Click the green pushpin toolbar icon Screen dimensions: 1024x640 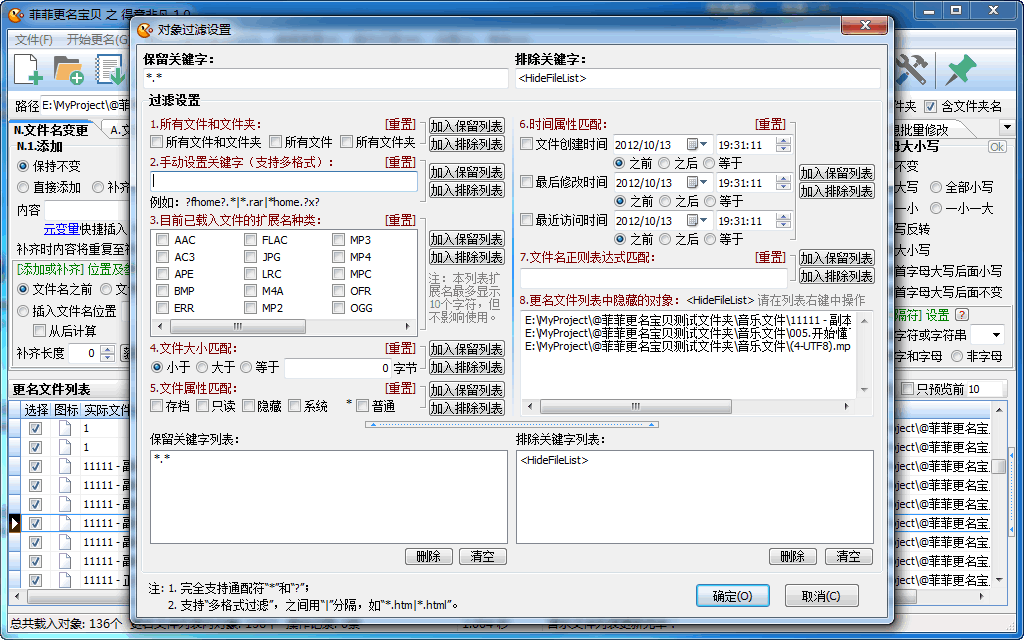[960, 69]
